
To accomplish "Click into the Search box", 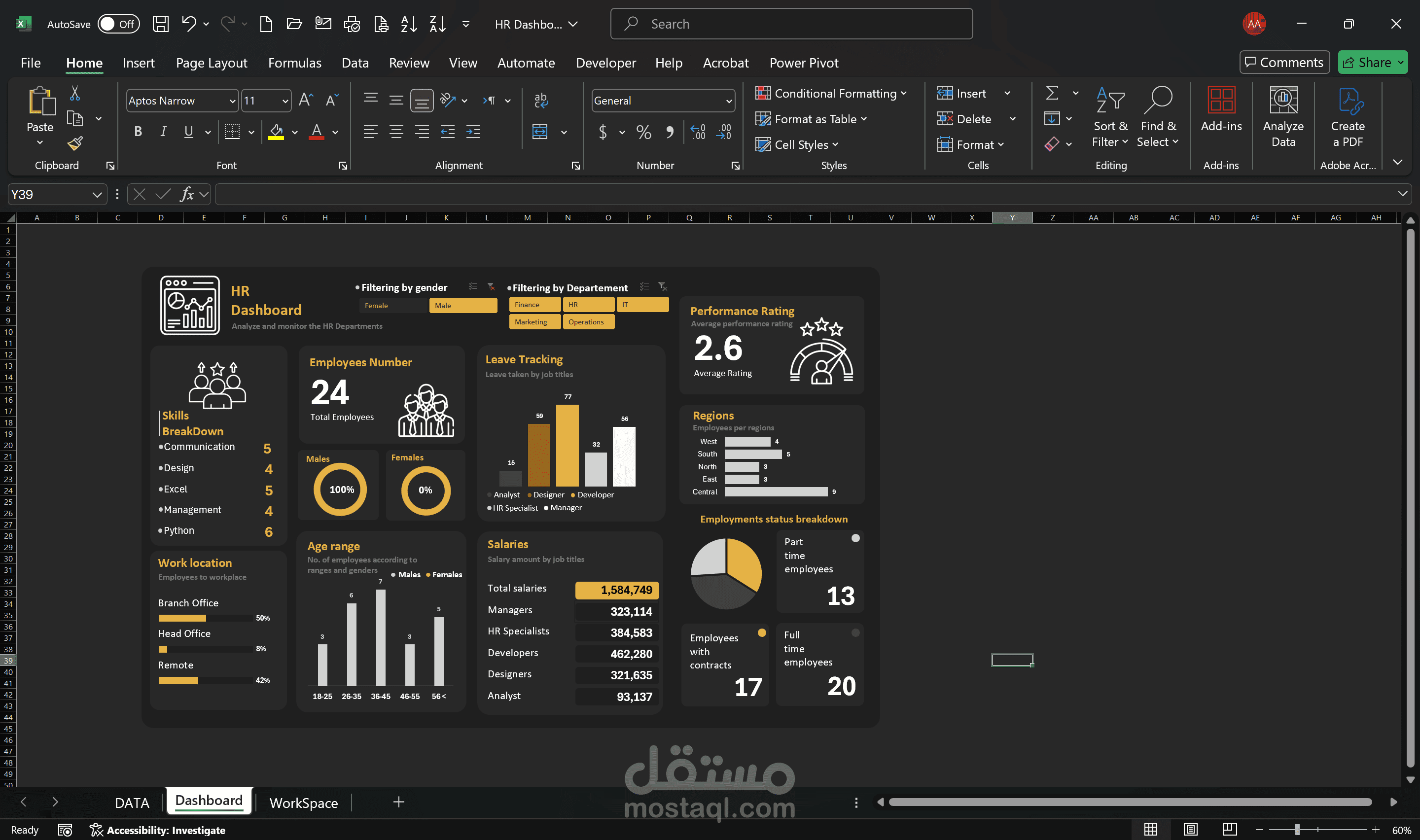I will click(x=791, y=24).
